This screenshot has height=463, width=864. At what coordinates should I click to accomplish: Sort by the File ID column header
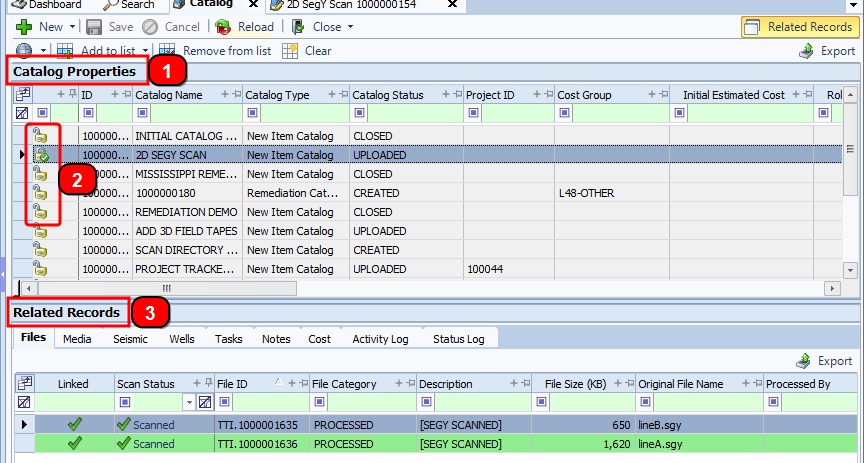coord(232,384)
